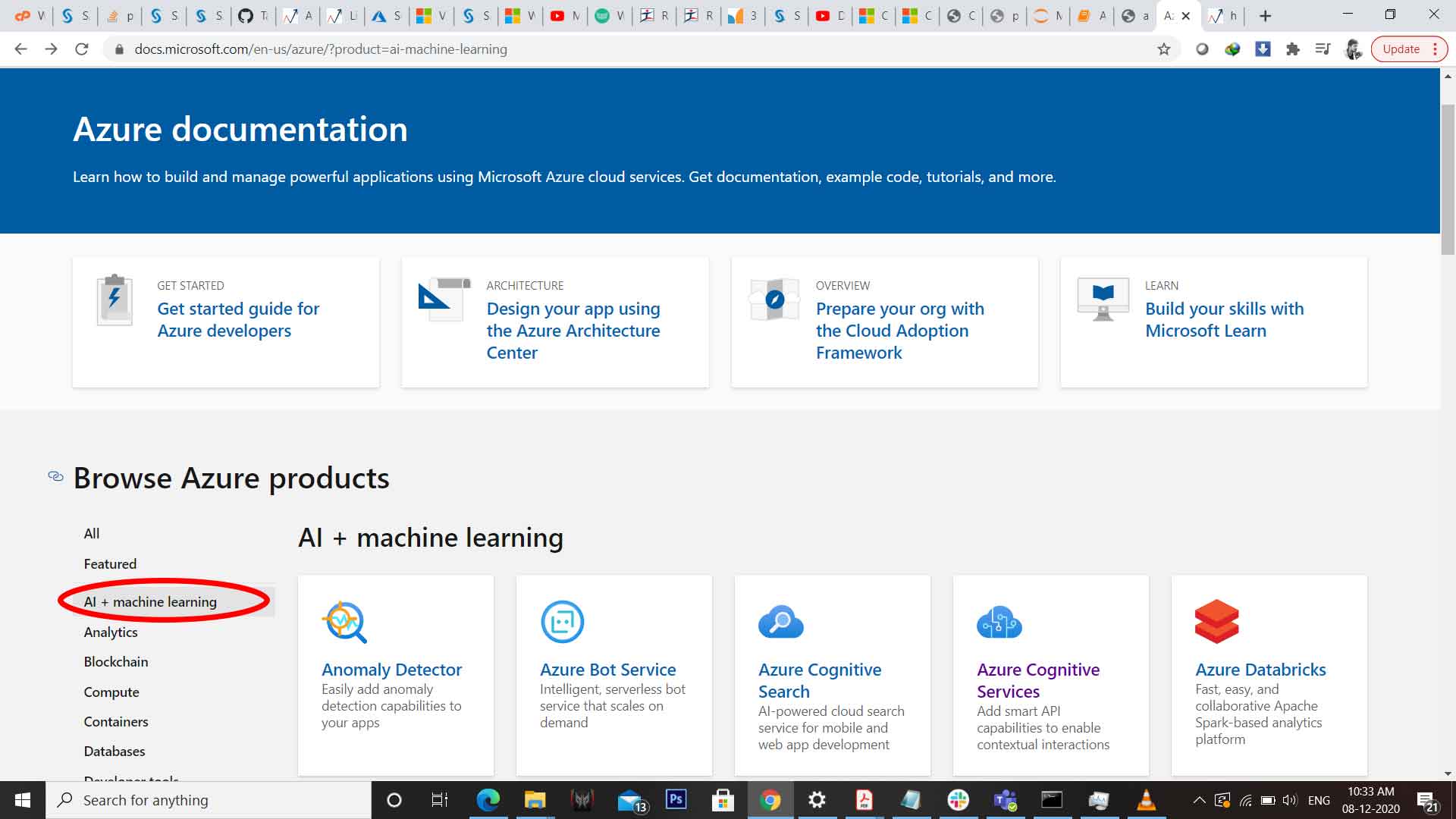This screenshot has height=819, width=1456.
Task: Open Microsoft Teams from the taskbar
Action: tap(1005, 800)
